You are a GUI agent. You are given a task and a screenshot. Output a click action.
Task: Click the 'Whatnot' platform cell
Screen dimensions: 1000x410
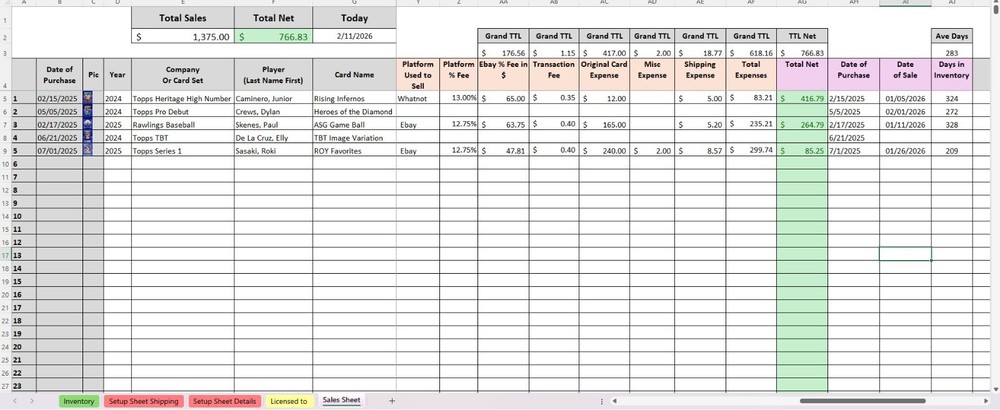click(418, 98)
